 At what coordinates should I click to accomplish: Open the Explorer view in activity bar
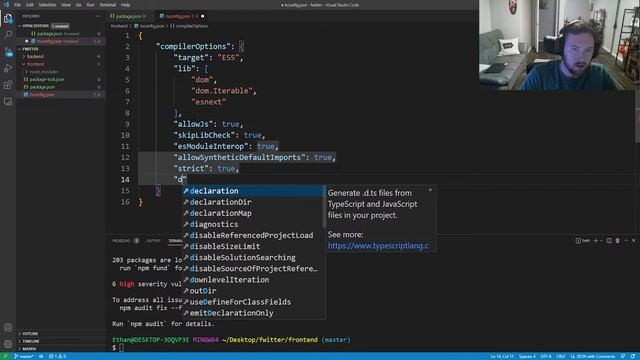coord(8,18)
